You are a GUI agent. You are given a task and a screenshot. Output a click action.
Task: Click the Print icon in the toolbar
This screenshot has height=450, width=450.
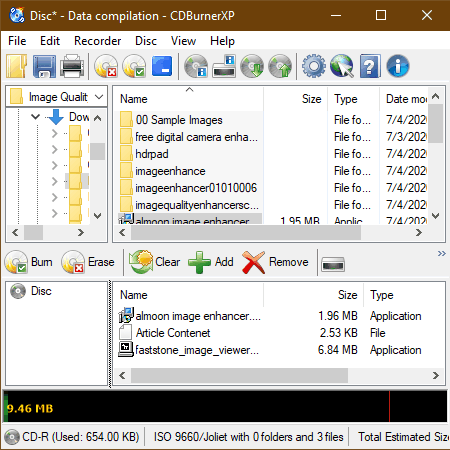tap(72, 66)
